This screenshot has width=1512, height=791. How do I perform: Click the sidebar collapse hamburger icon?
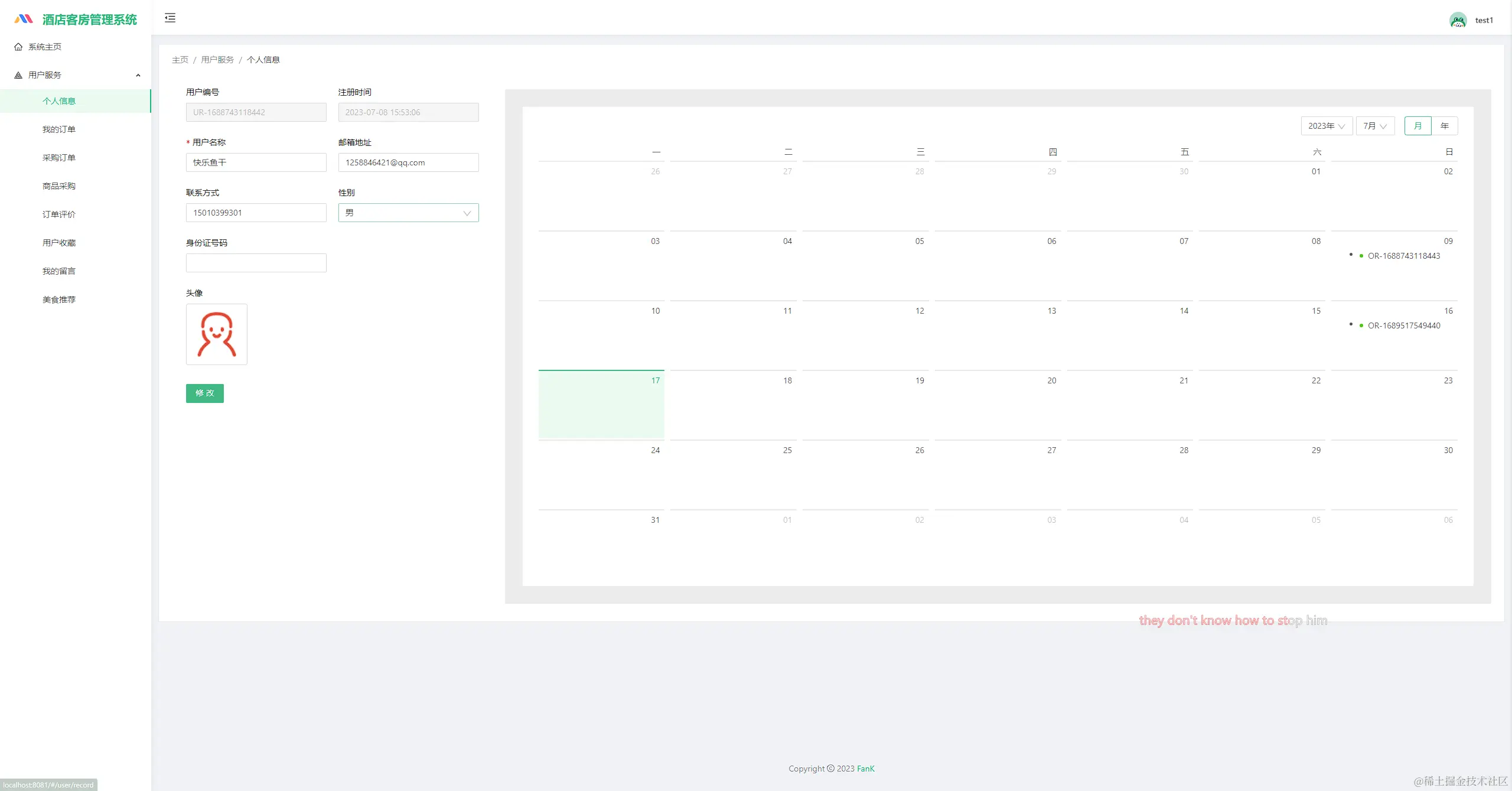(x=170, y=18)
